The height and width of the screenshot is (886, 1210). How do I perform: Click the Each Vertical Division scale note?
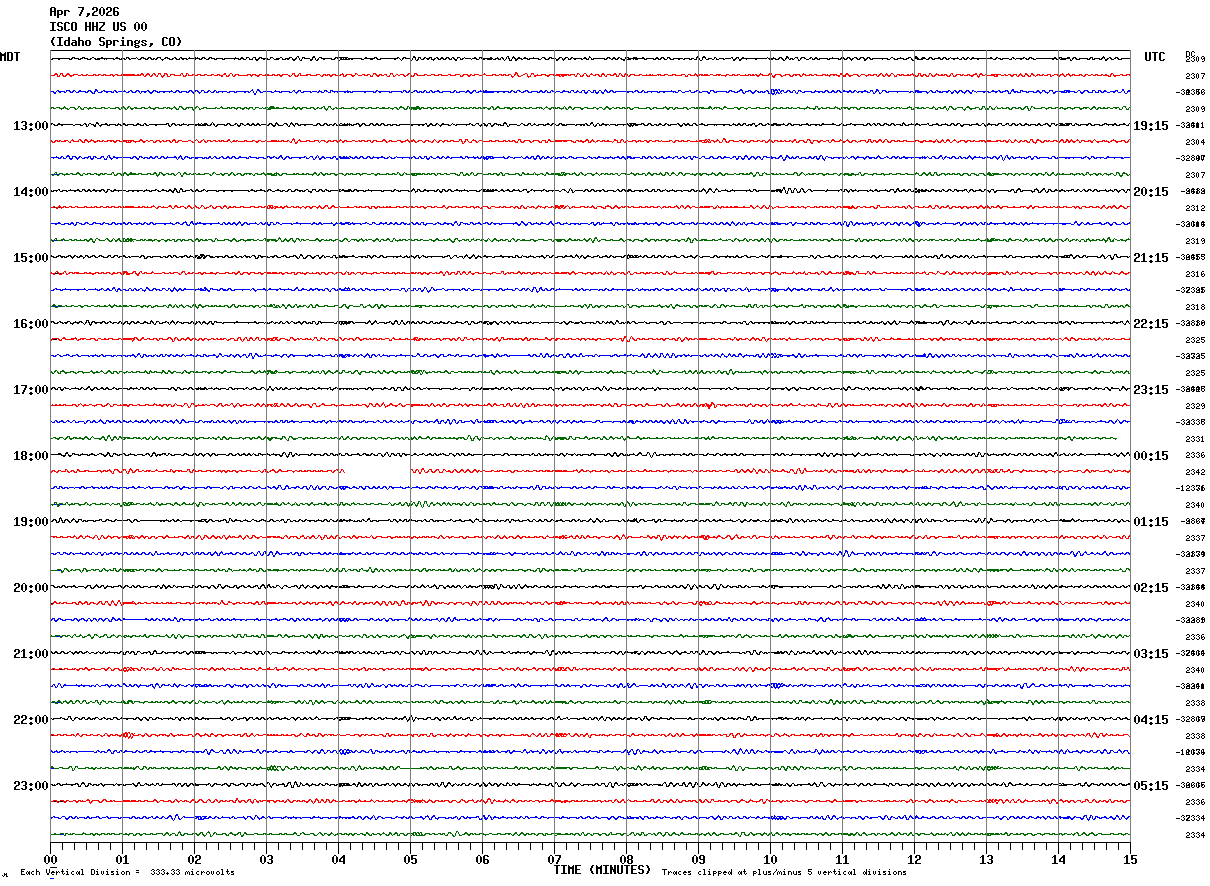click(x=127, y=873)
